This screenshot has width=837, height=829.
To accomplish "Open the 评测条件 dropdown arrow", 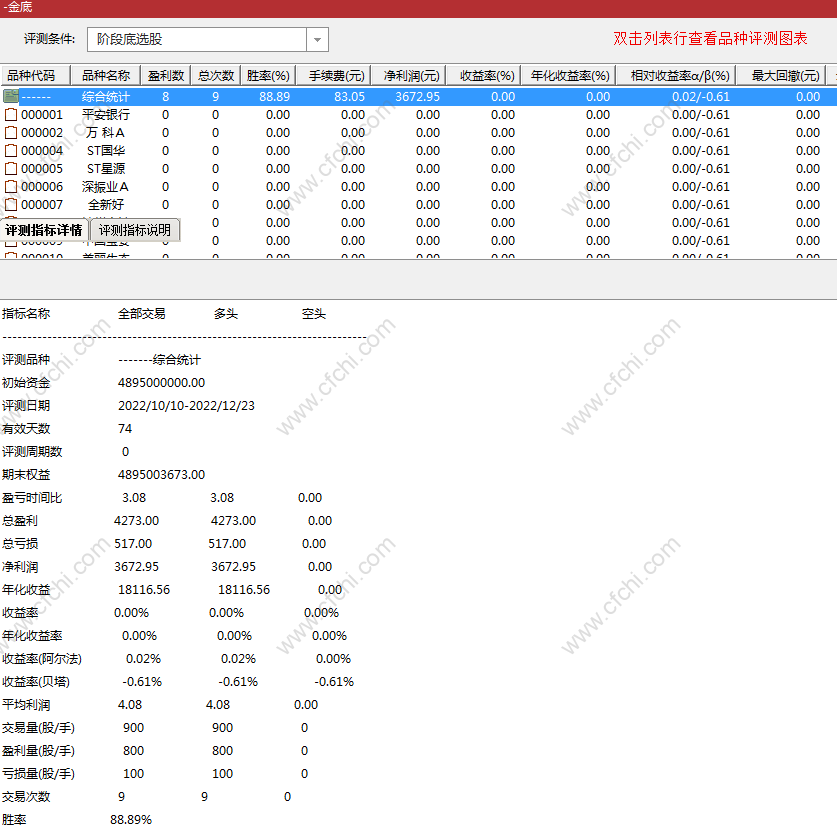I will click(x=318, y=40).
